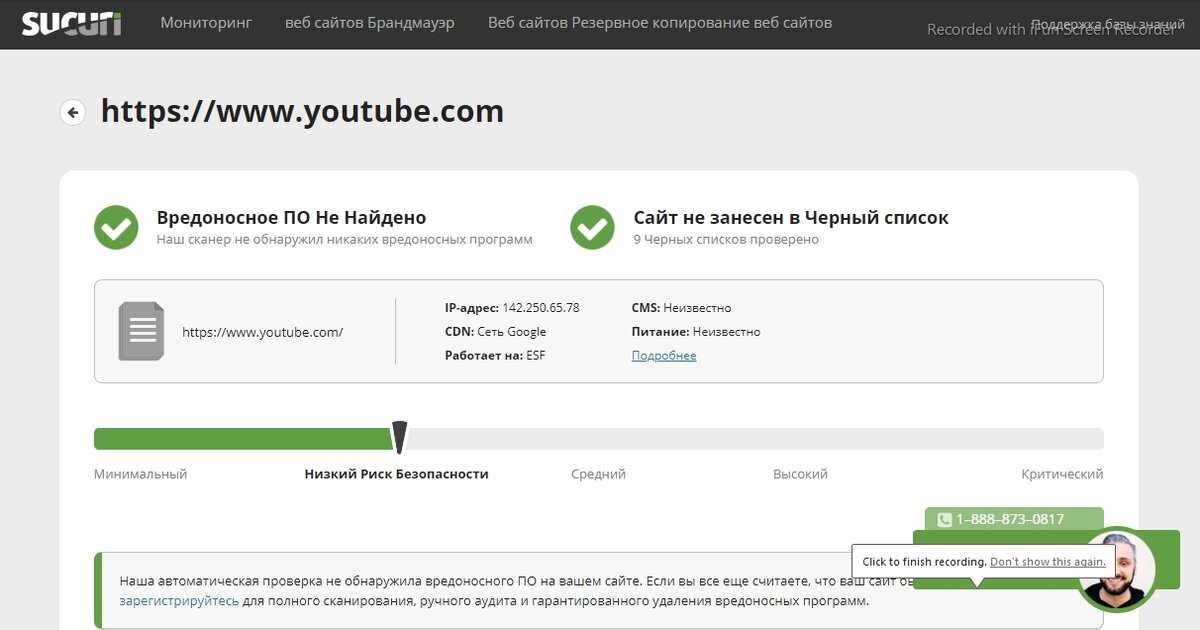Viewport: 1200px width, 630px height.
Task: Follow the зарегистрируйтесь link
Action: coord(179,601)
